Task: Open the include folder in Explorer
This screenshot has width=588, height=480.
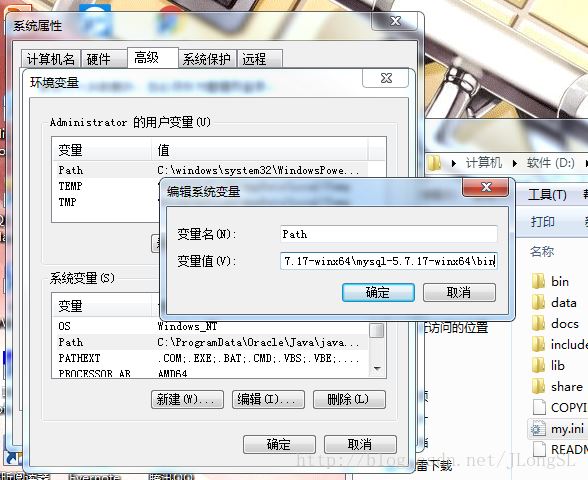Action: (560, 344)
